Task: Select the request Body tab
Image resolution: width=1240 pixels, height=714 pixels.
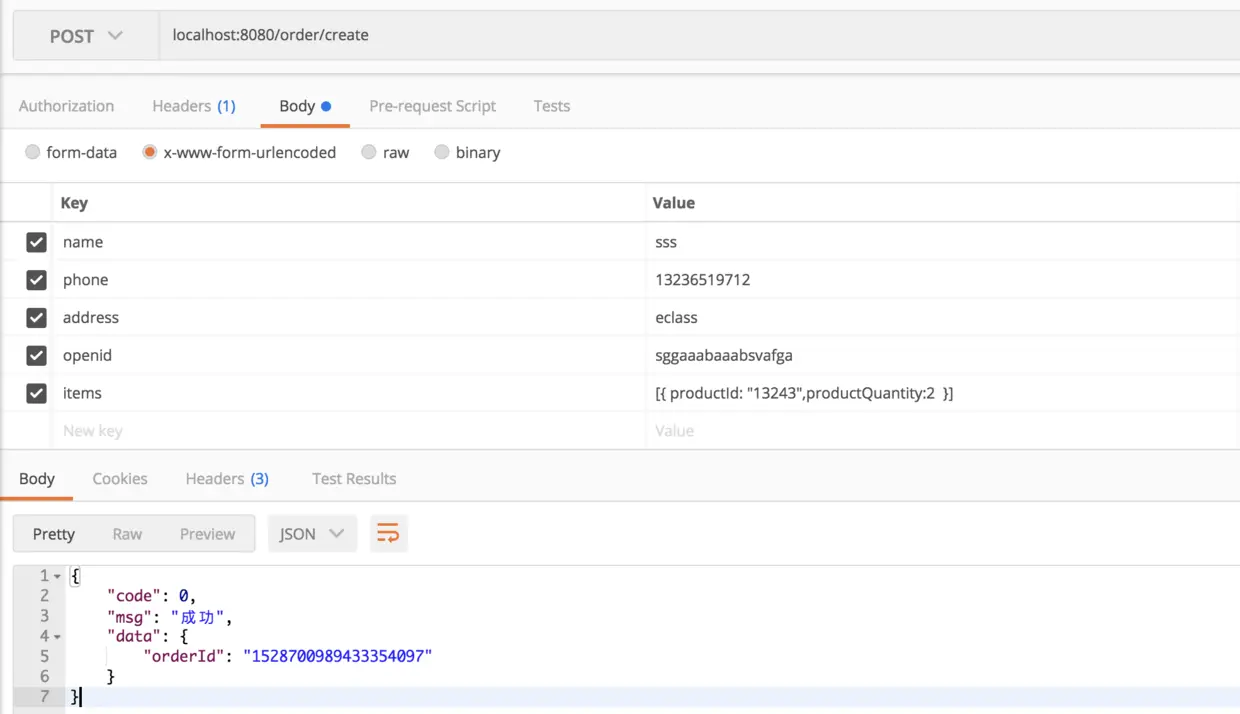Action: pyautogui.click(x=305, y=106)
